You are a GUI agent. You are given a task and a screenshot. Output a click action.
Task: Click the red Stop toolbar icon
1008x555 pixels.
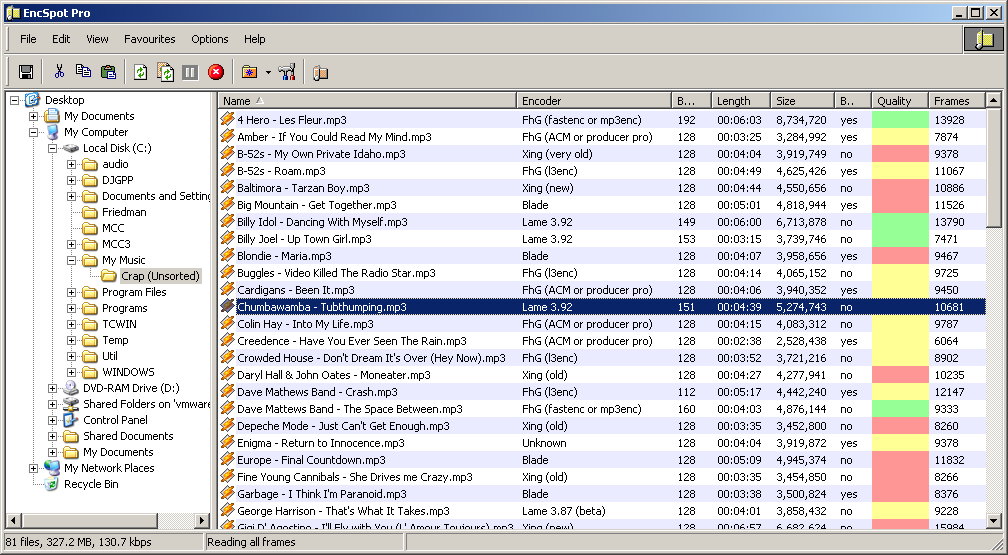[216, 72]
